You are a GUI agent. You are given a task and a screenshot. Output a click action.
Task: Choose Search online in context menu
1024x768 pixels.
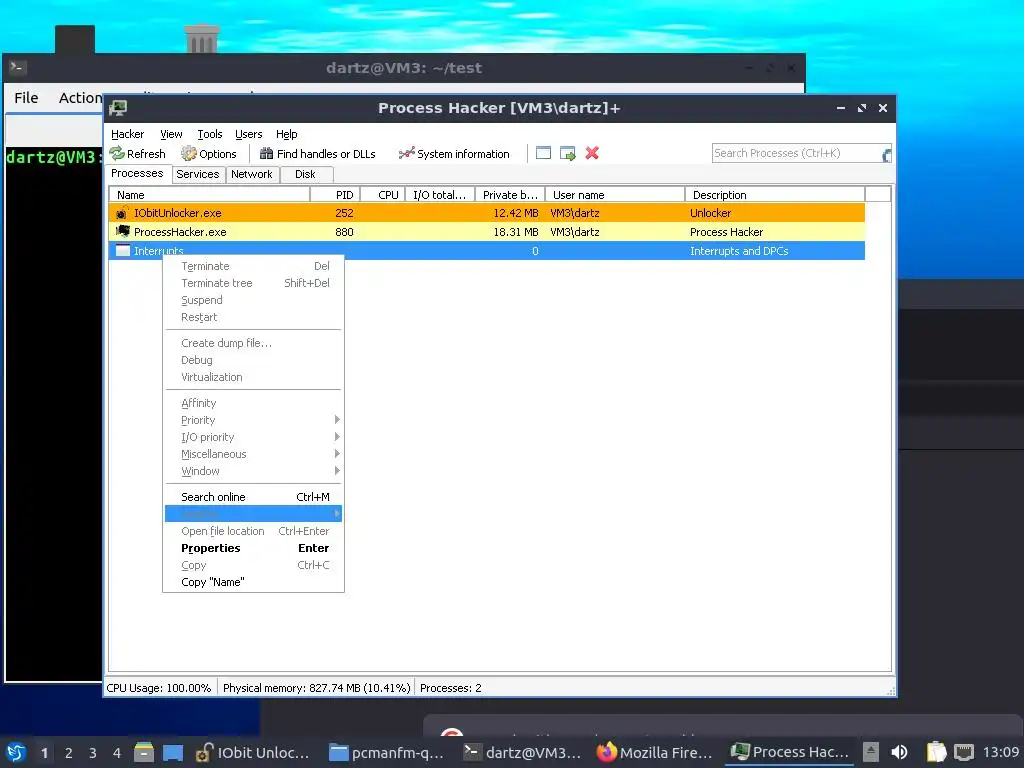(x=253, y=497)
